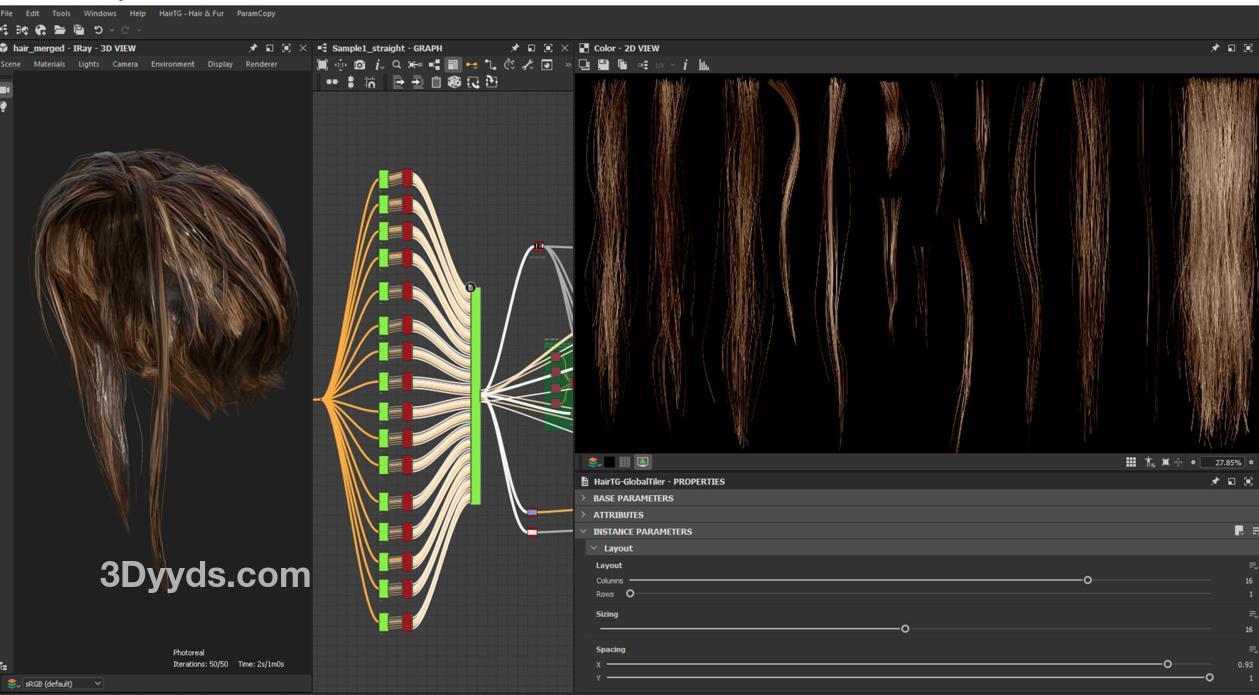Pin the 3D View panel
Screen dimensions: 1259x695
253,48
